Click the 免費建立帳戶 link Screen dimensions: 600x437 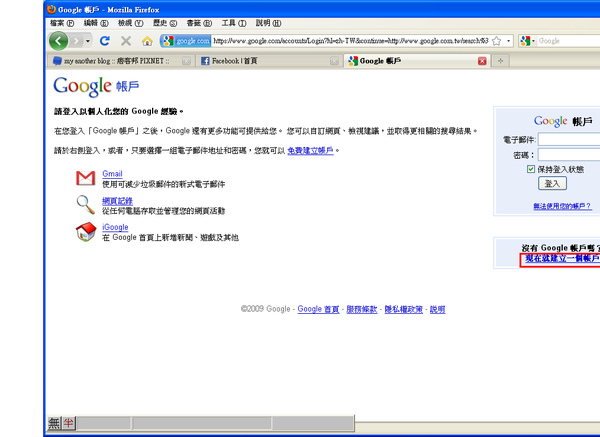pyautogui.click(x=310, y=151)
